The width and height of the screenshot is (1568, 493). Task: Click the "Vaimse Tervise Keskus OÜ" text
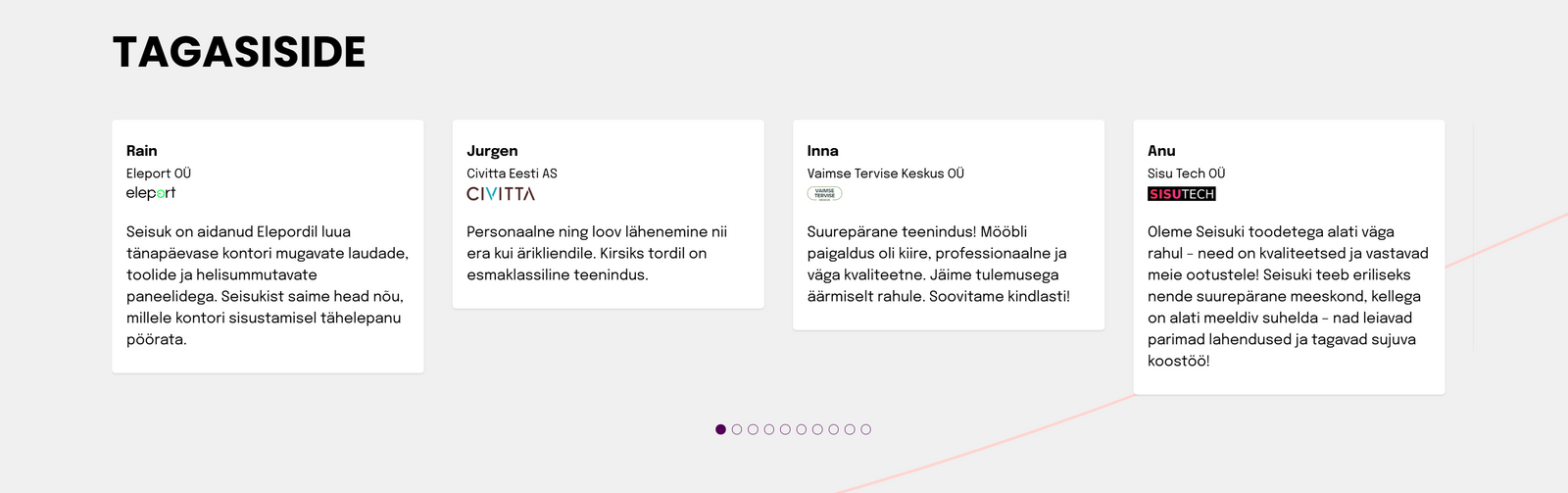[885, 173]
